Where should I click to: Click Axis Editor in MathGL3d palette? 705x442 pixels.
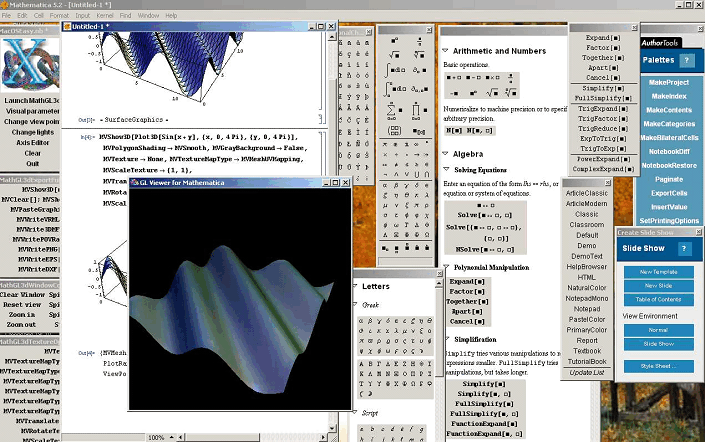(x=32, y=143)
